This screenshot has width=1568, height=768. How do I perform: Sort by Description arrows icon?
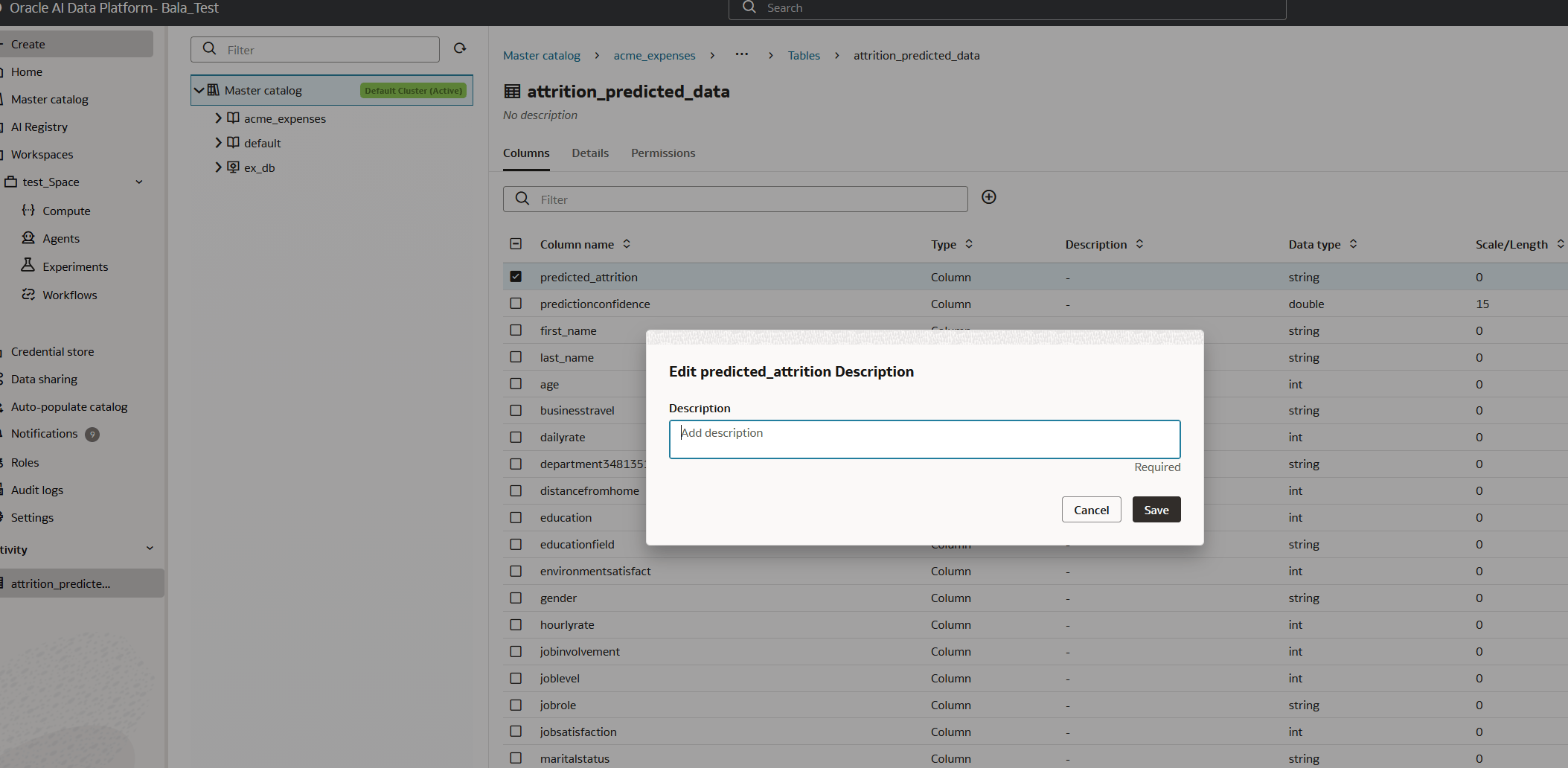[1139, 244]
